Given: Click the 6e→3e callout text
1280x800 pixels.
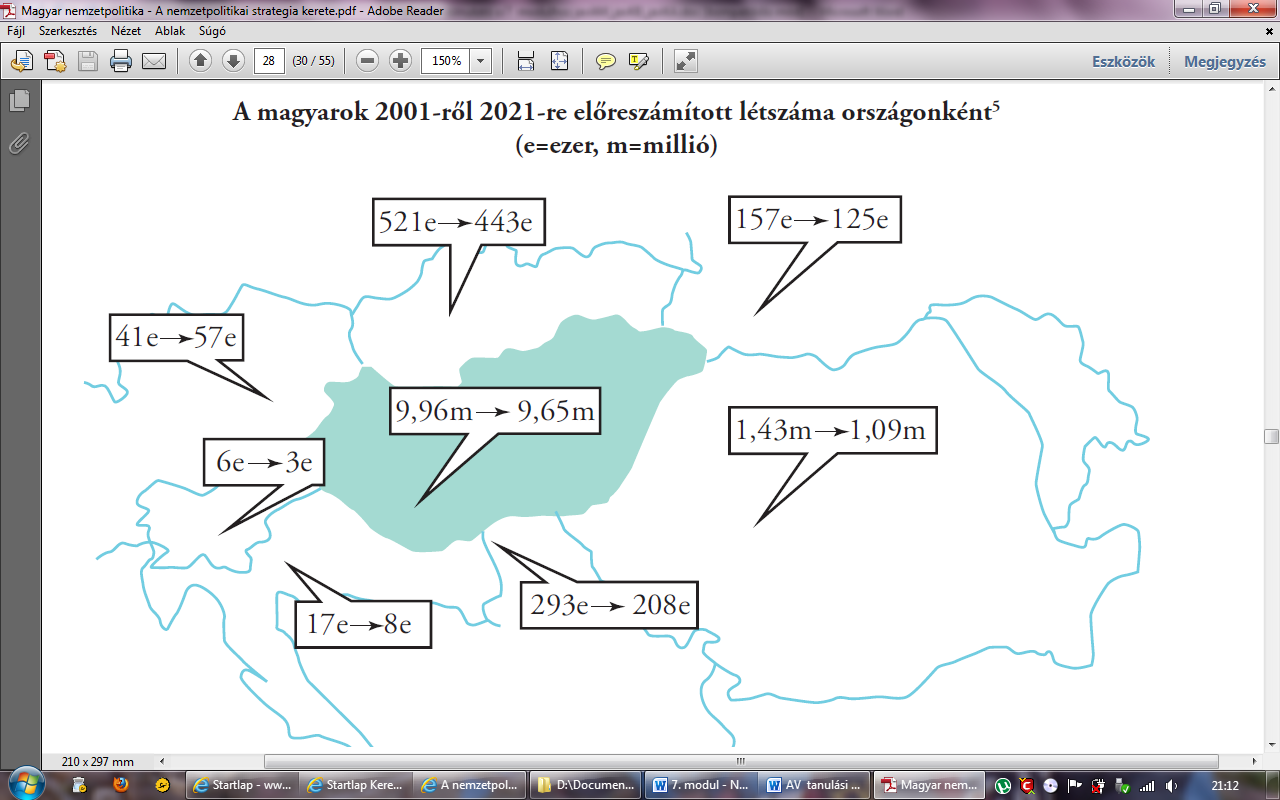Looking at the screenshot, I should 264,462.
